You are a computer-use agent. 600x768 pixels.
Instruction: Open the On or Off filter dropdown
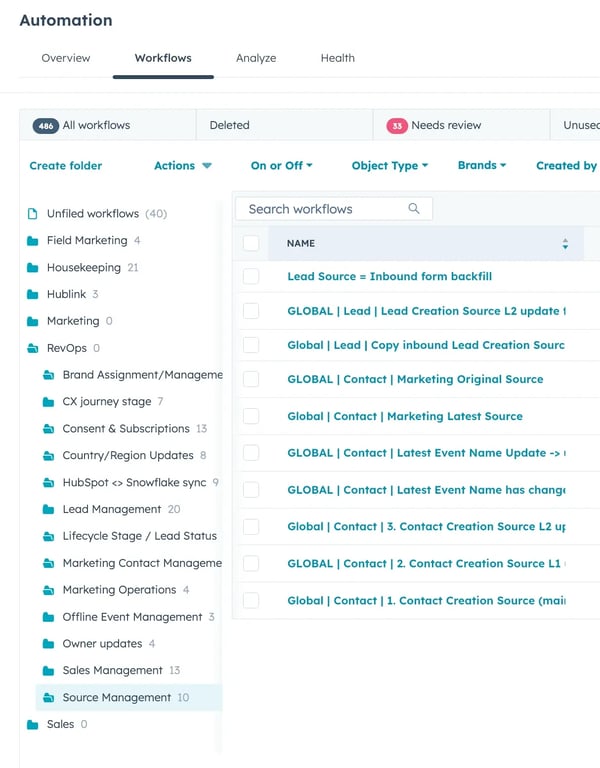(282, 166)
